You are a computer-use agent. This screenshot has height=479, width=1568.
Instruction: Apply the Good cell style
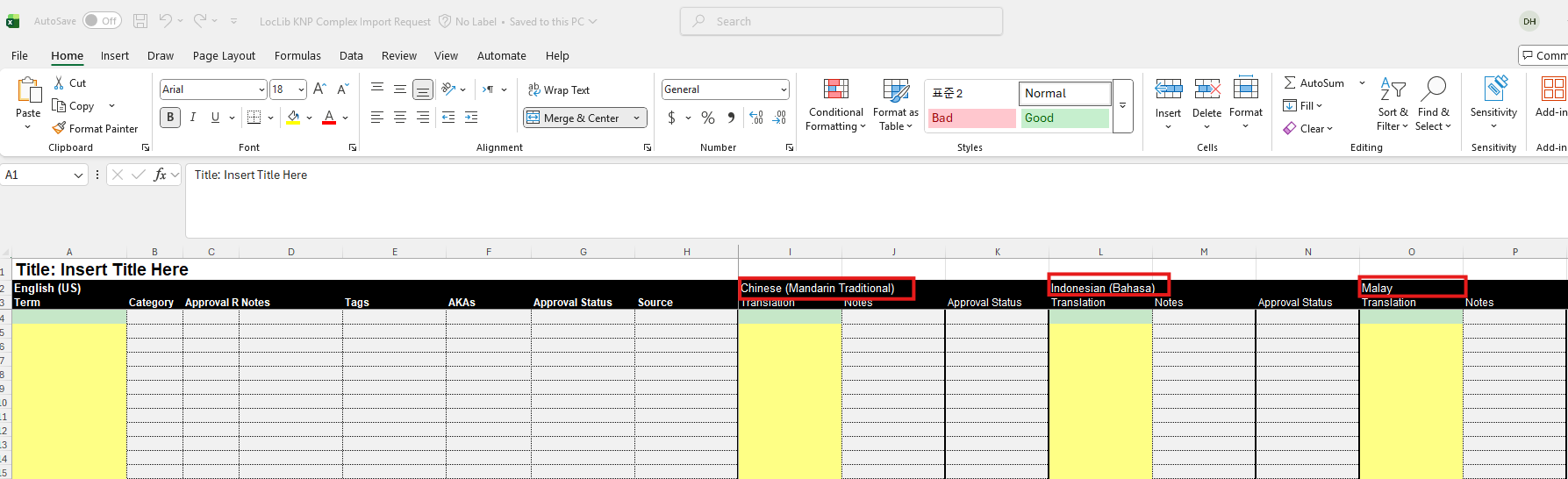[x=1065, y=118]
